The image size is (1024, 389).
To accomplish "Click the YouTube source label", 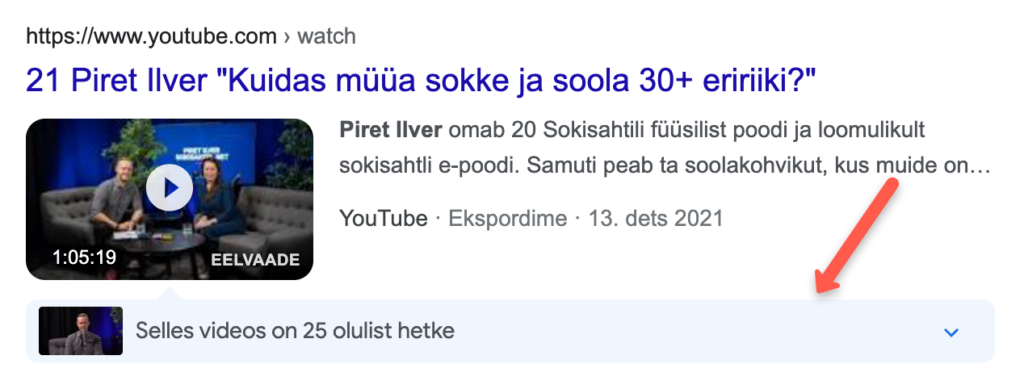I will 383,218.
